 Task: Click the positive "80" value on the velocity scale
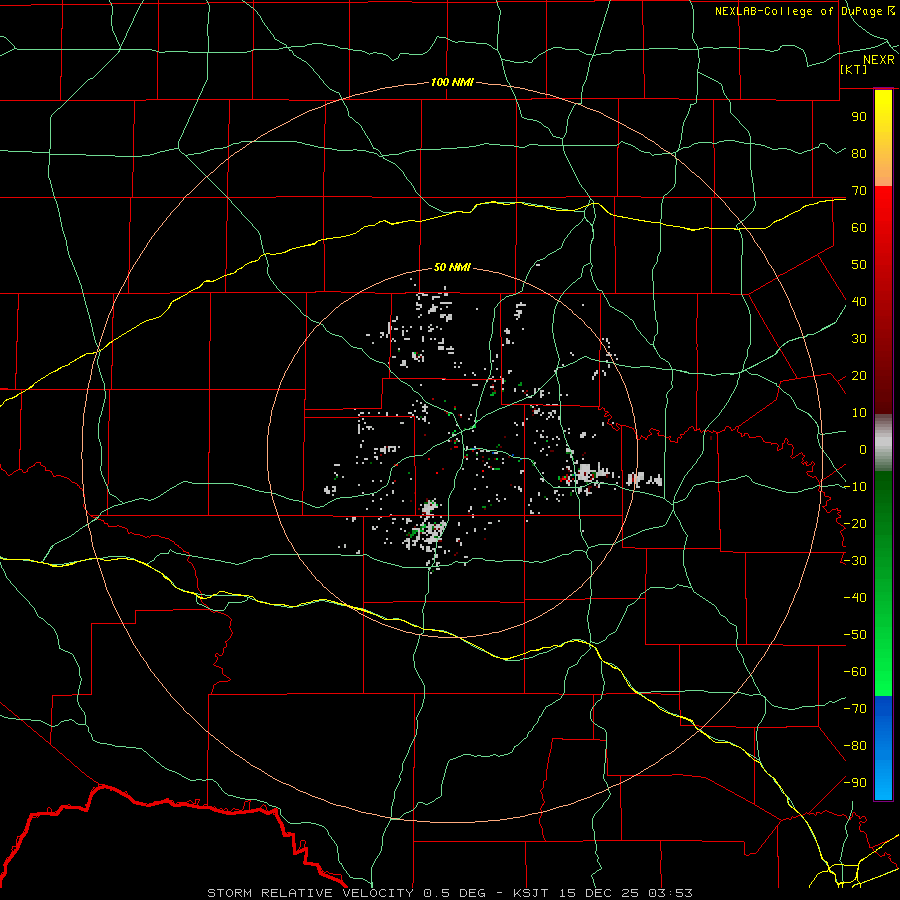coord(859,154)
